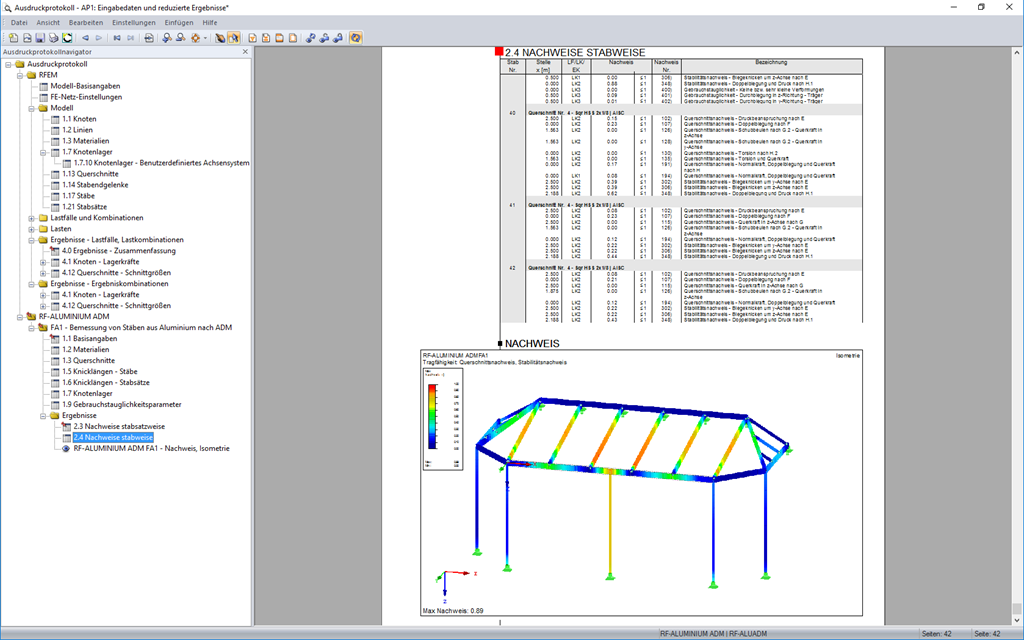
Task: Open dropdown arrow next to lifebuoy icon
Action: pos(205,38)
